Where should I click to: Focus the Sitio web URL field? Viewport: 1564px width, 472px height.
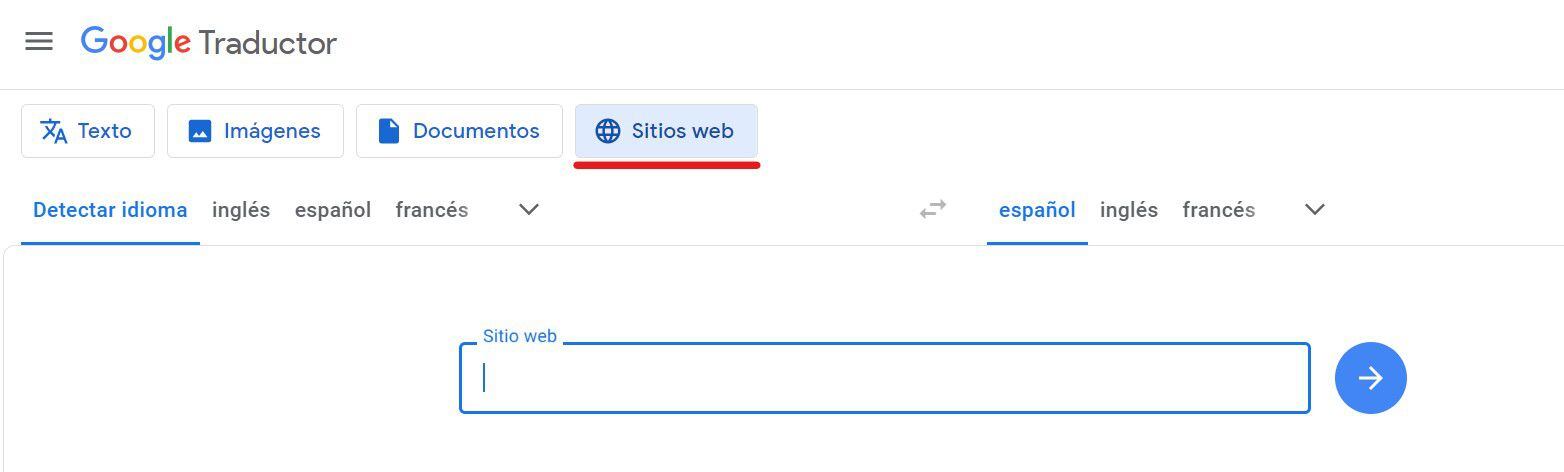click(x=884, y=378)
